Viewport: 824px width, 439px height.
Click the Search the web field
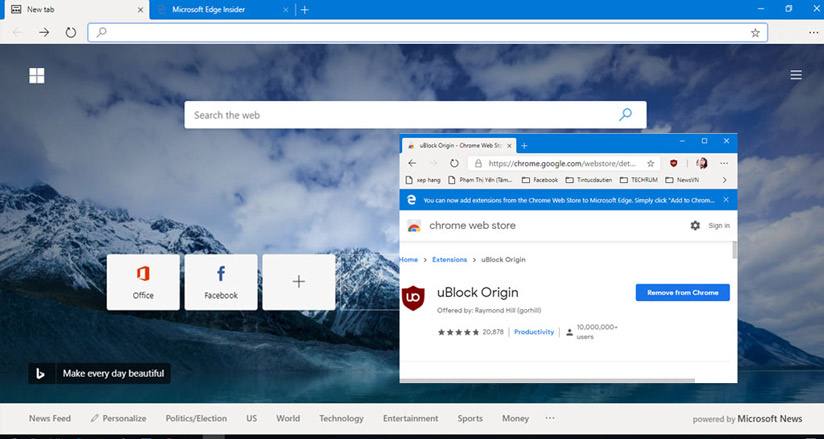tap(415, 115)
